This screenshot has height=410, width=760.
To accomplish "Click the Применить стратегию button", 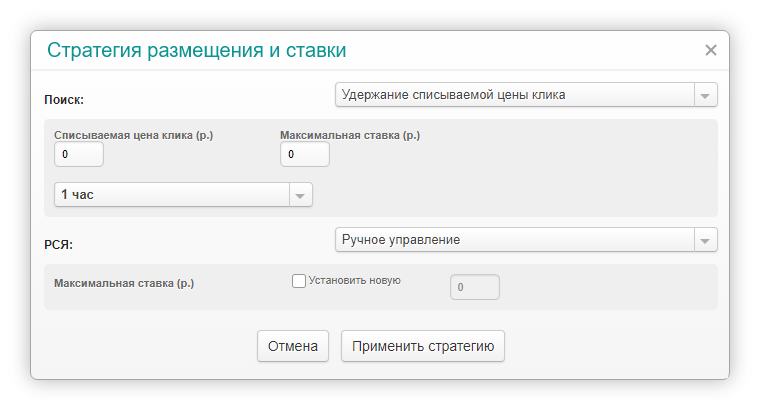I will [x=423, y=346].
